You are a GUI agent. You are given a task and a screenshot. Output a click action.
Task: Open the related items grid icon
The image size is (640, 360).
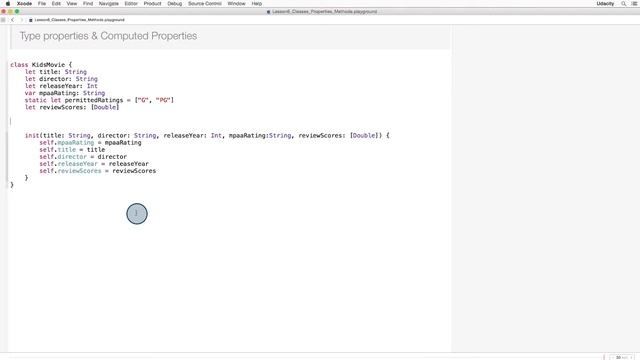pyautogui.click(x=3, y=20)
